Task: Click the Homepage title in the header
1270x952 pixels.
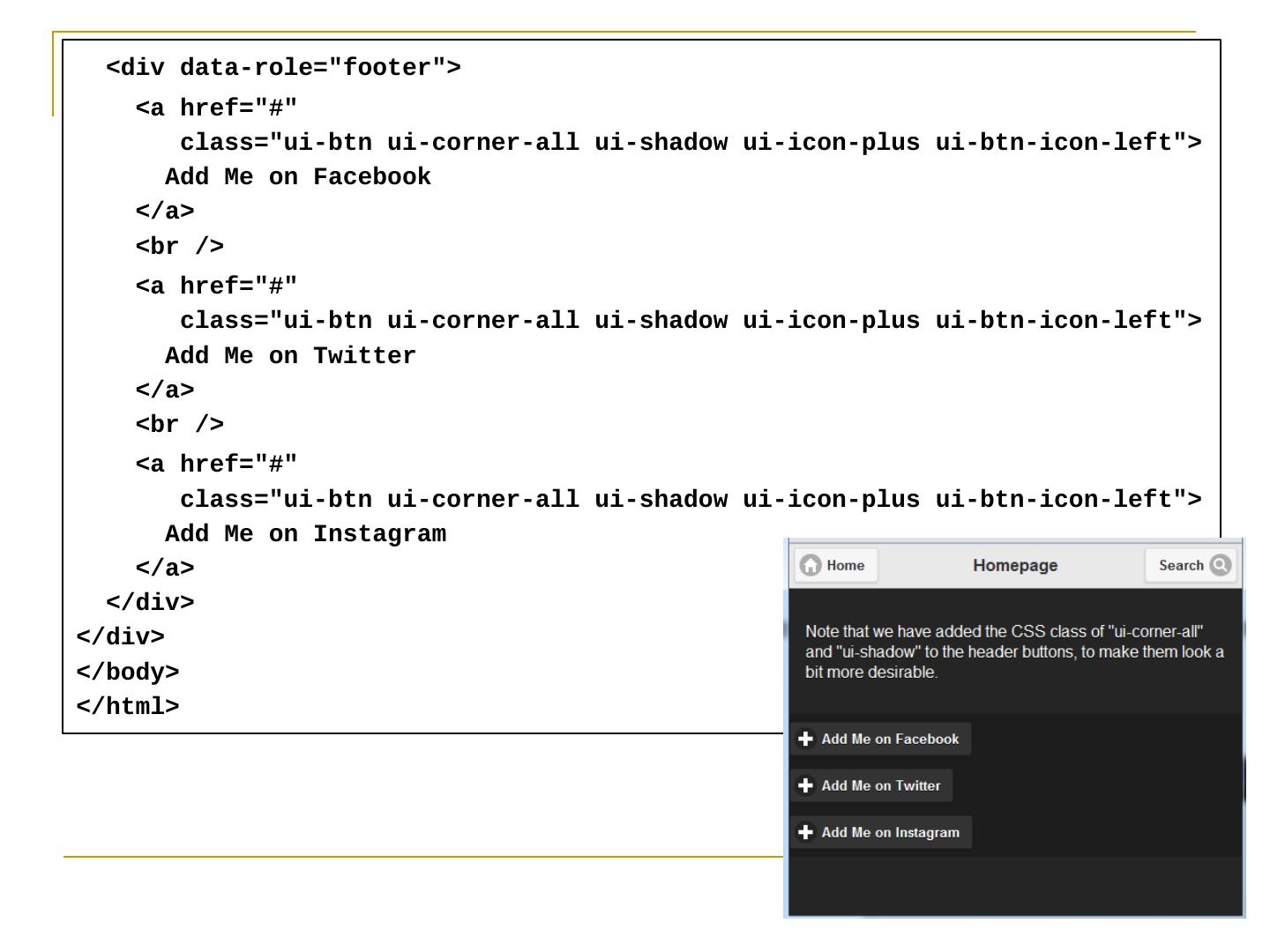Action: (1015, 566)
